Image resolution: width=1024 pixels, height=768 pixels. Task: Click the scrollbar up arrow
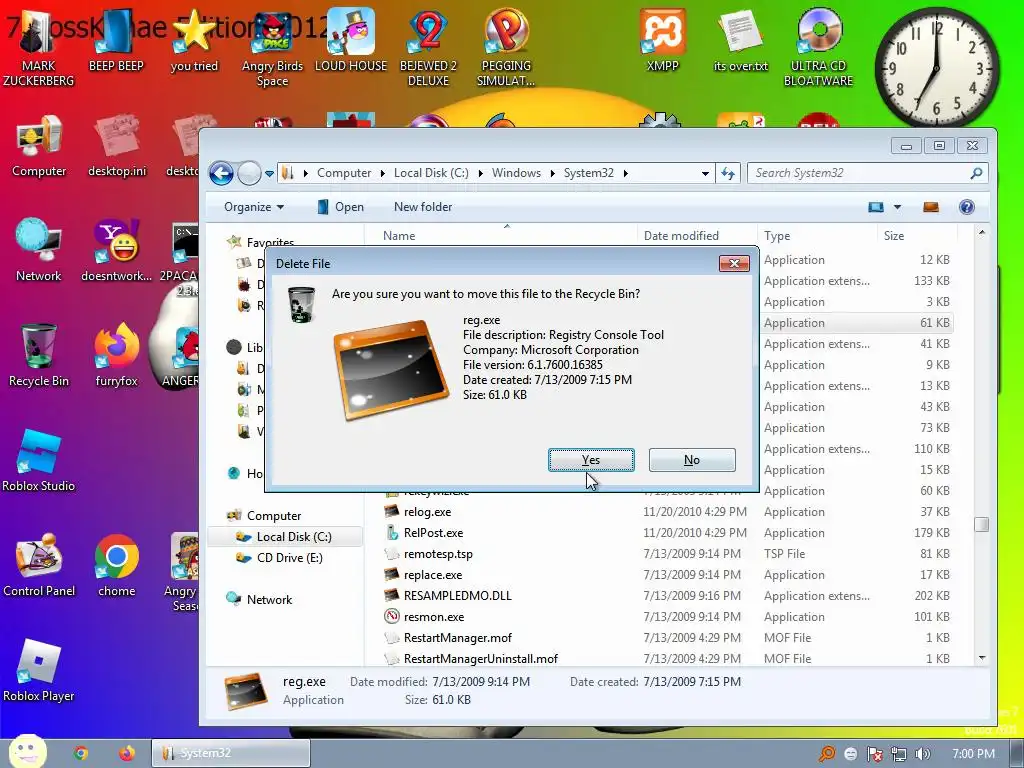pyautogui.click(x=982, y=232)
